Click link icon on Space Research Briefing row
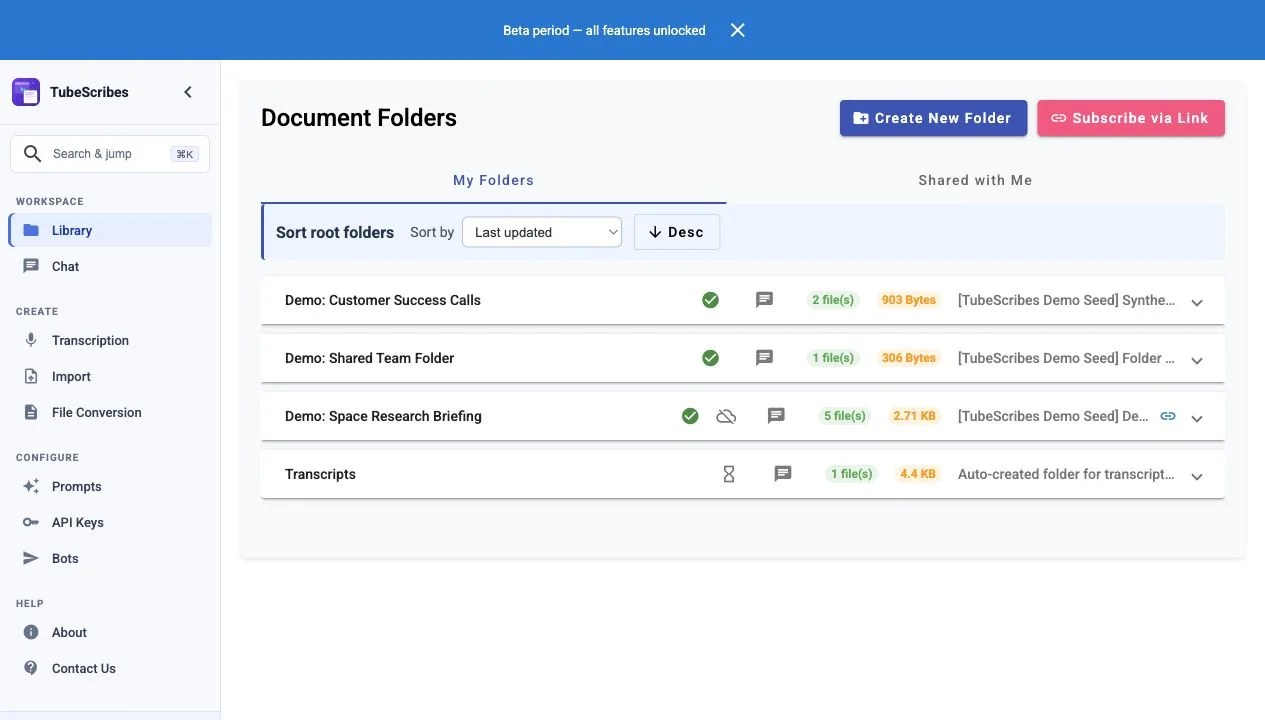Image resolution: width=1265 pixels, height=720 pixels. pos(1168,416)
